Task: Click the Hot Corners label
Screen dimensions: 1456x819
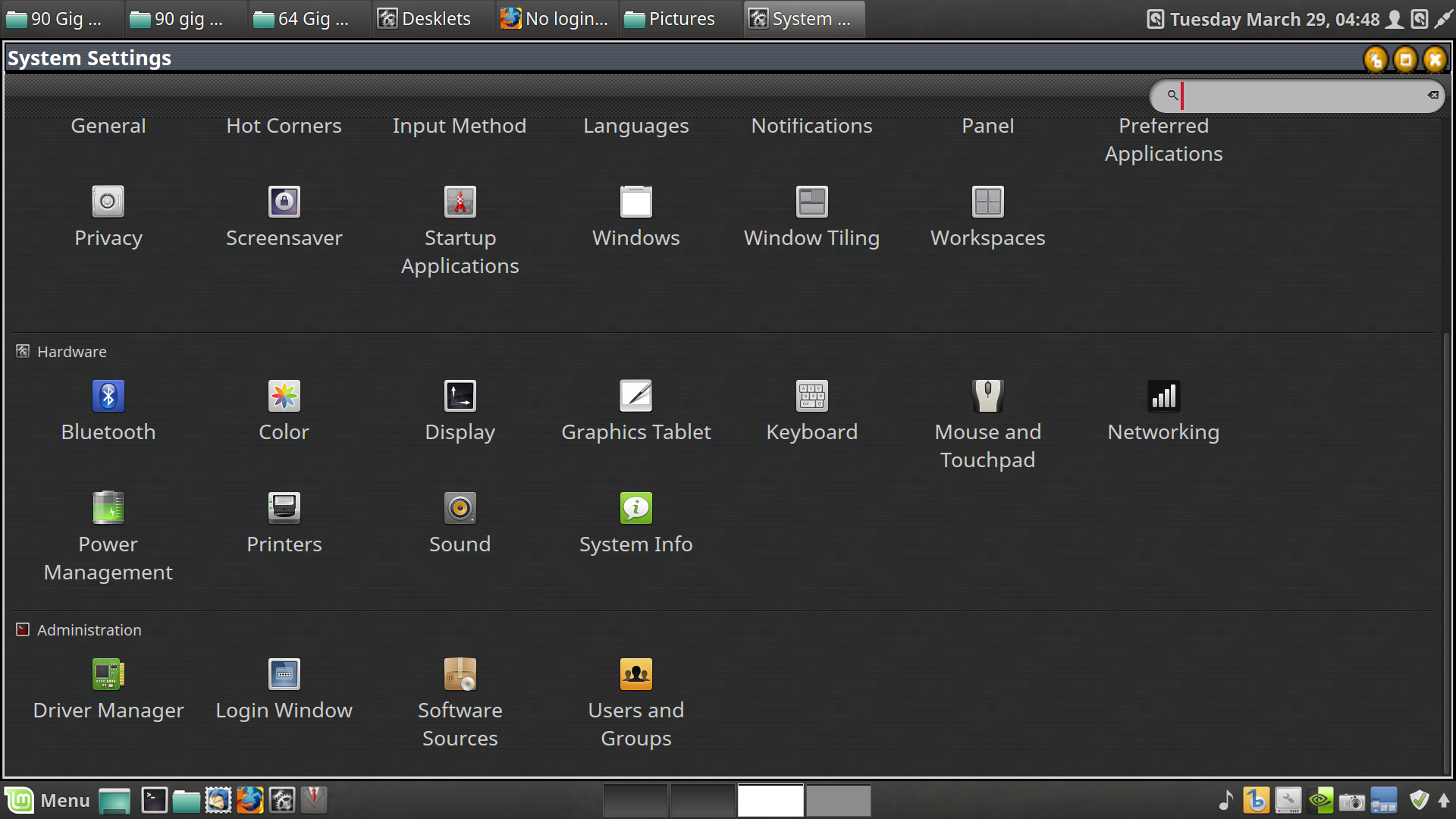Action: click(x=284, y=126)
